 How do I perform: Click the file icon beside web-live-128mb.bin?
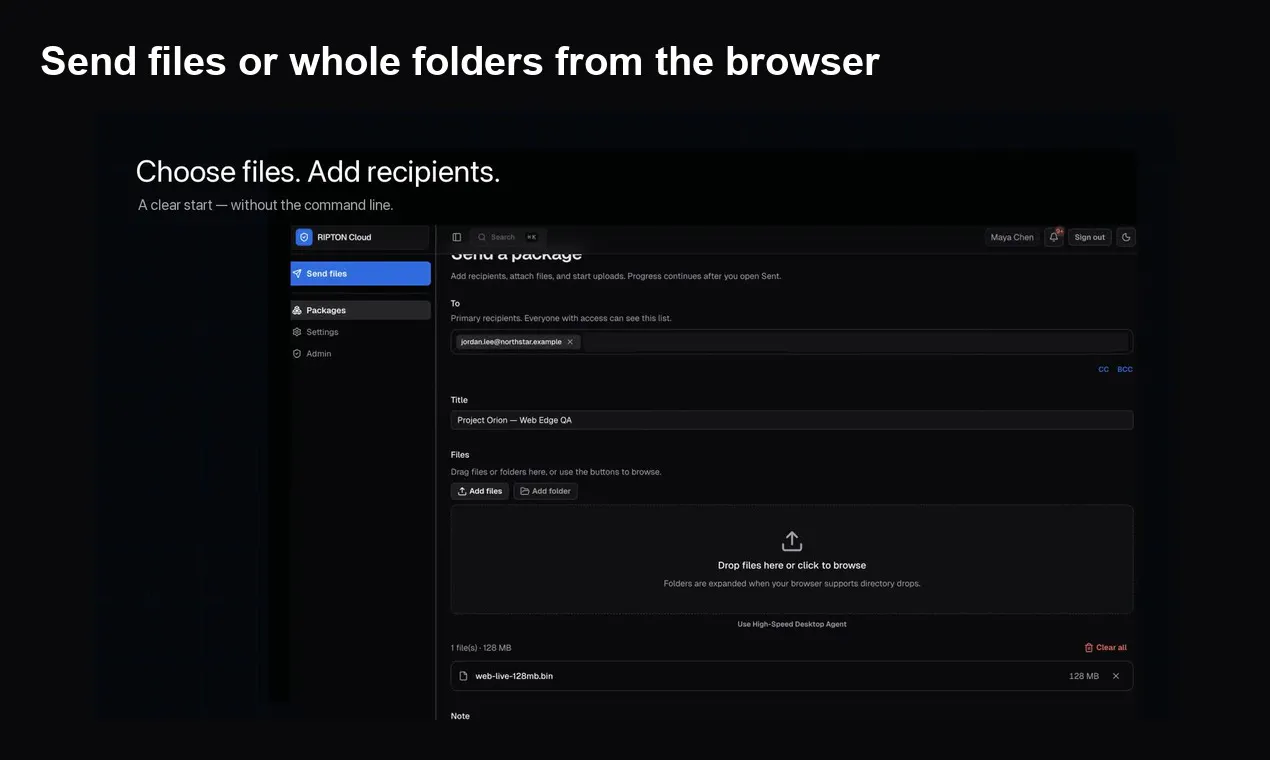click(463, 676)
